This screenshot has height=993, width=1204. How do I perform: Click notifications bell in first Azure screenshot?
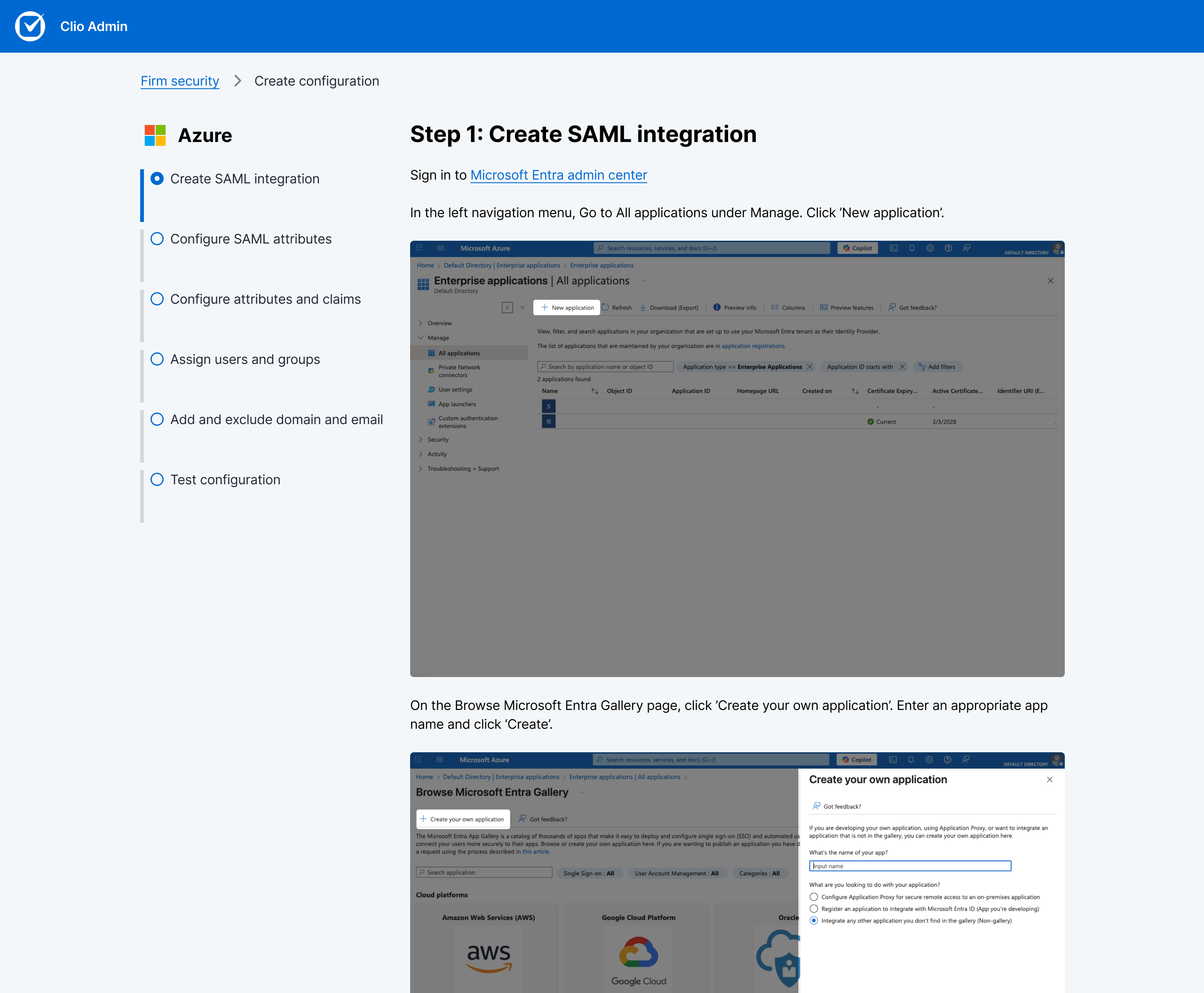[911, 248]
